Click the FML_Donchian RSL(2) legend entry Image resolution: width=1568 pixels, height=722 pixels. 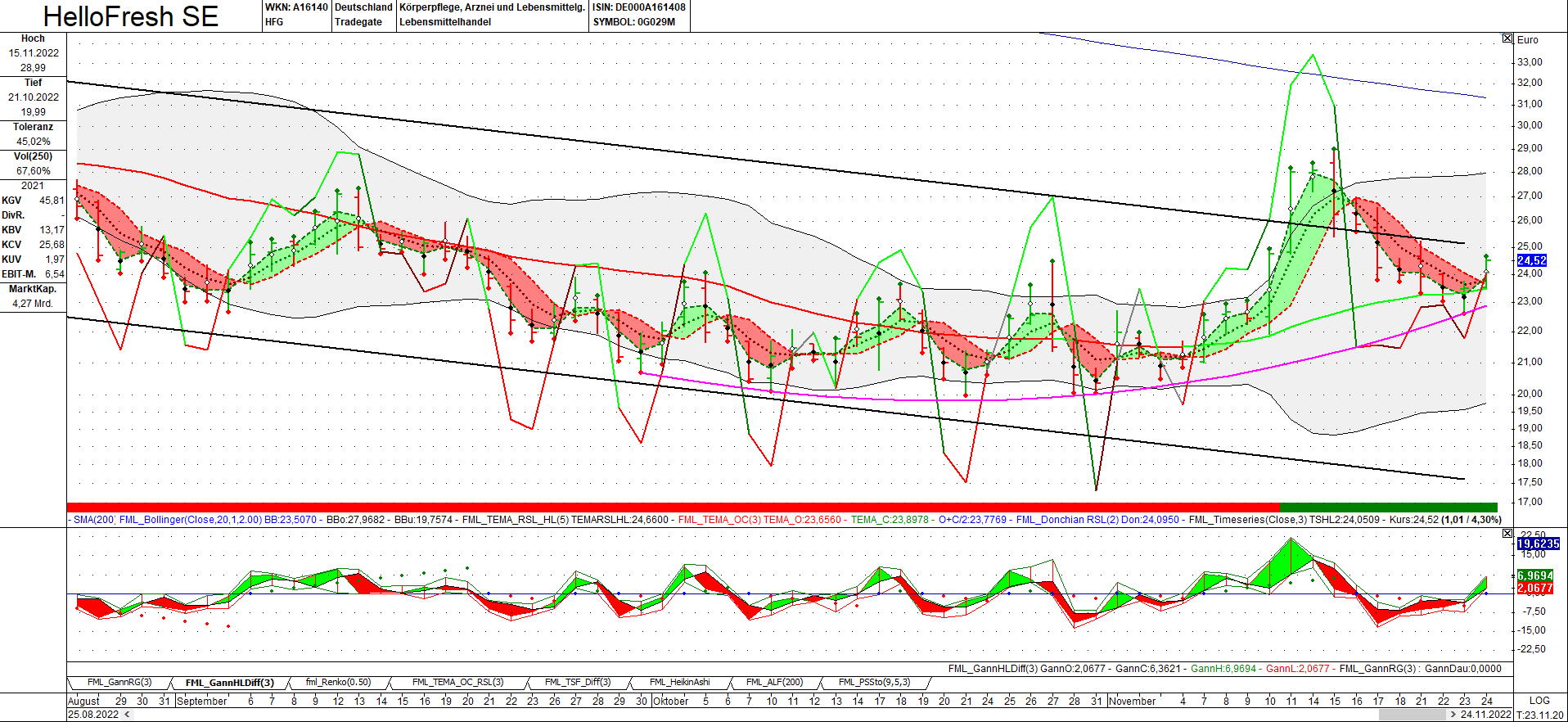click(1097, 520)
